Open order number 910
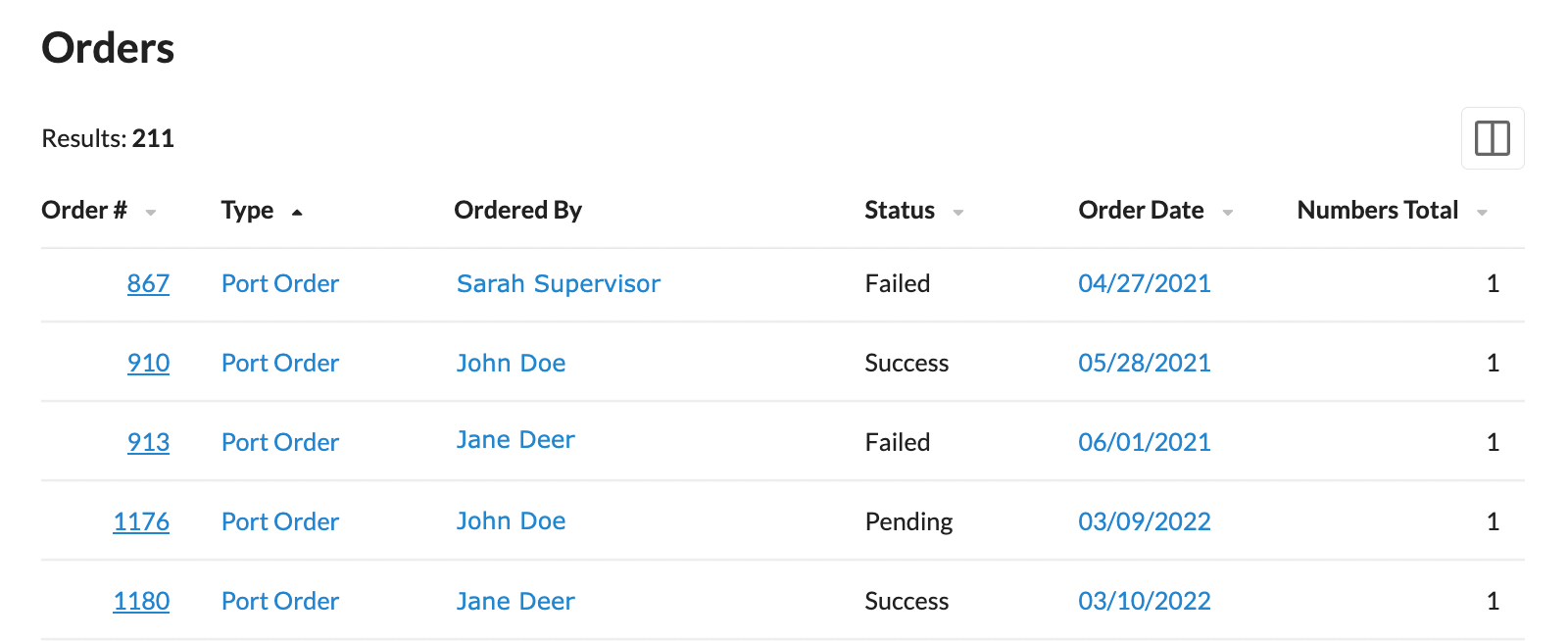This screenshot has width=1568, height=641. click(x=148, y=363)
